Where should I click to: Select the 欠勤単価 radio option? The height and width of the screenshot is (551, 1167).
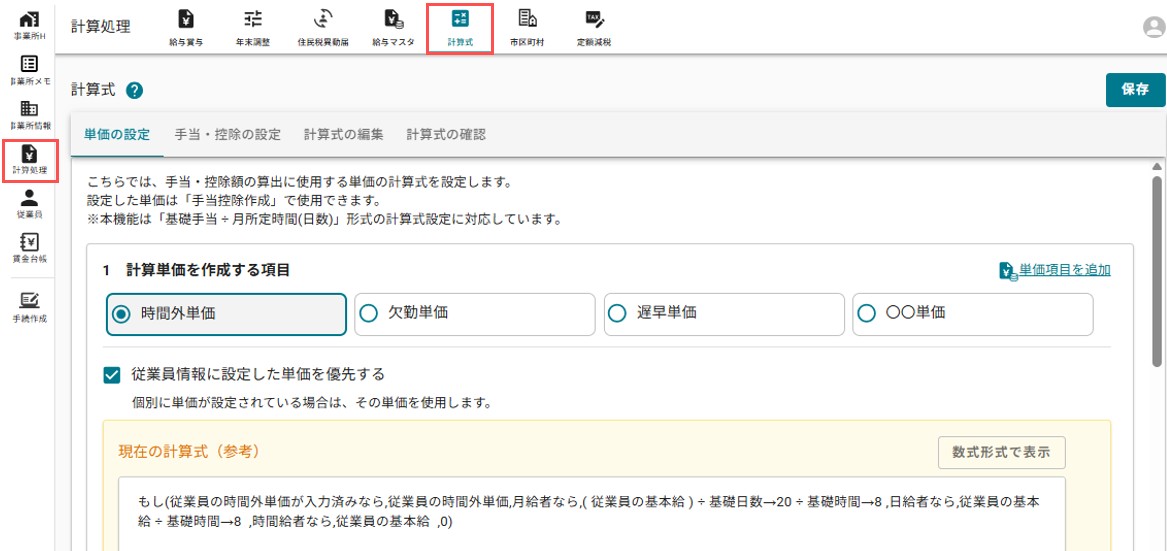point(475,314)
